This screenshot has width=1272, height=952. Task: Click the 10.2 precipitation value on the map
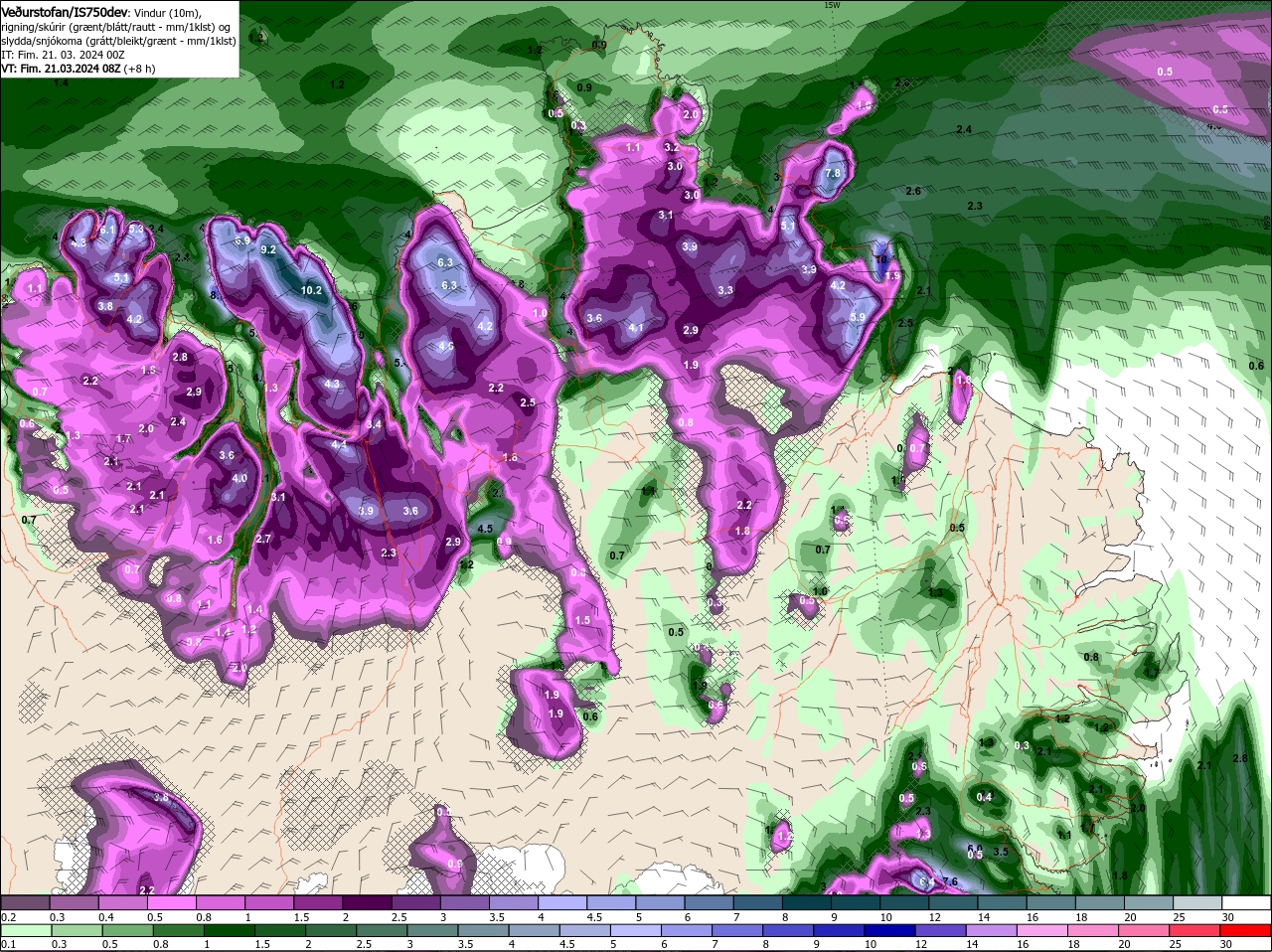[x=311, y=291]
